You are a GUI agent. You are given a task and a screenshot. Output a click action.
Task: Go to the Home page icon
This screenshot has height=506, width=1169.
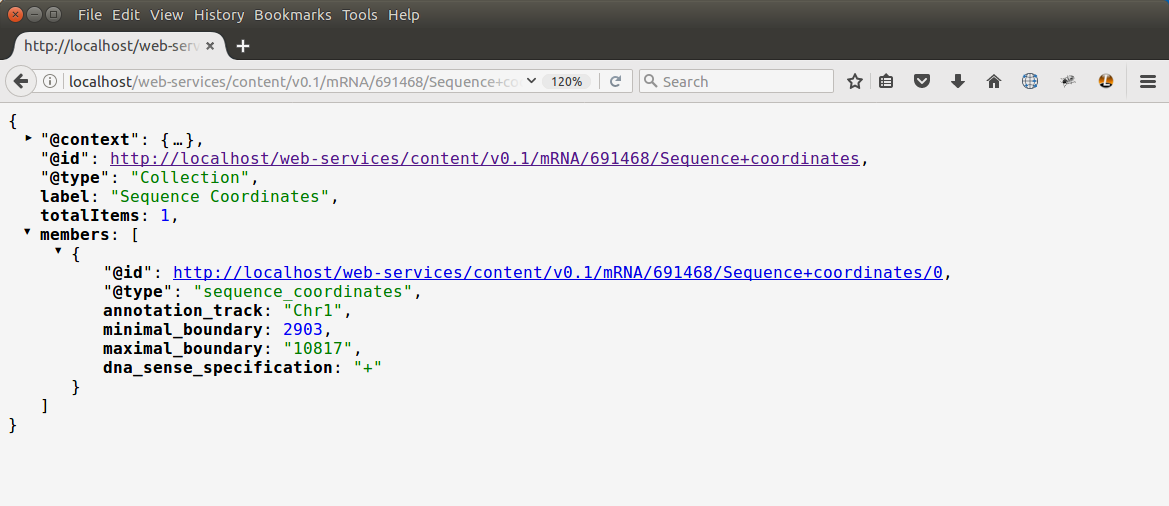click(x=994, y=82)
